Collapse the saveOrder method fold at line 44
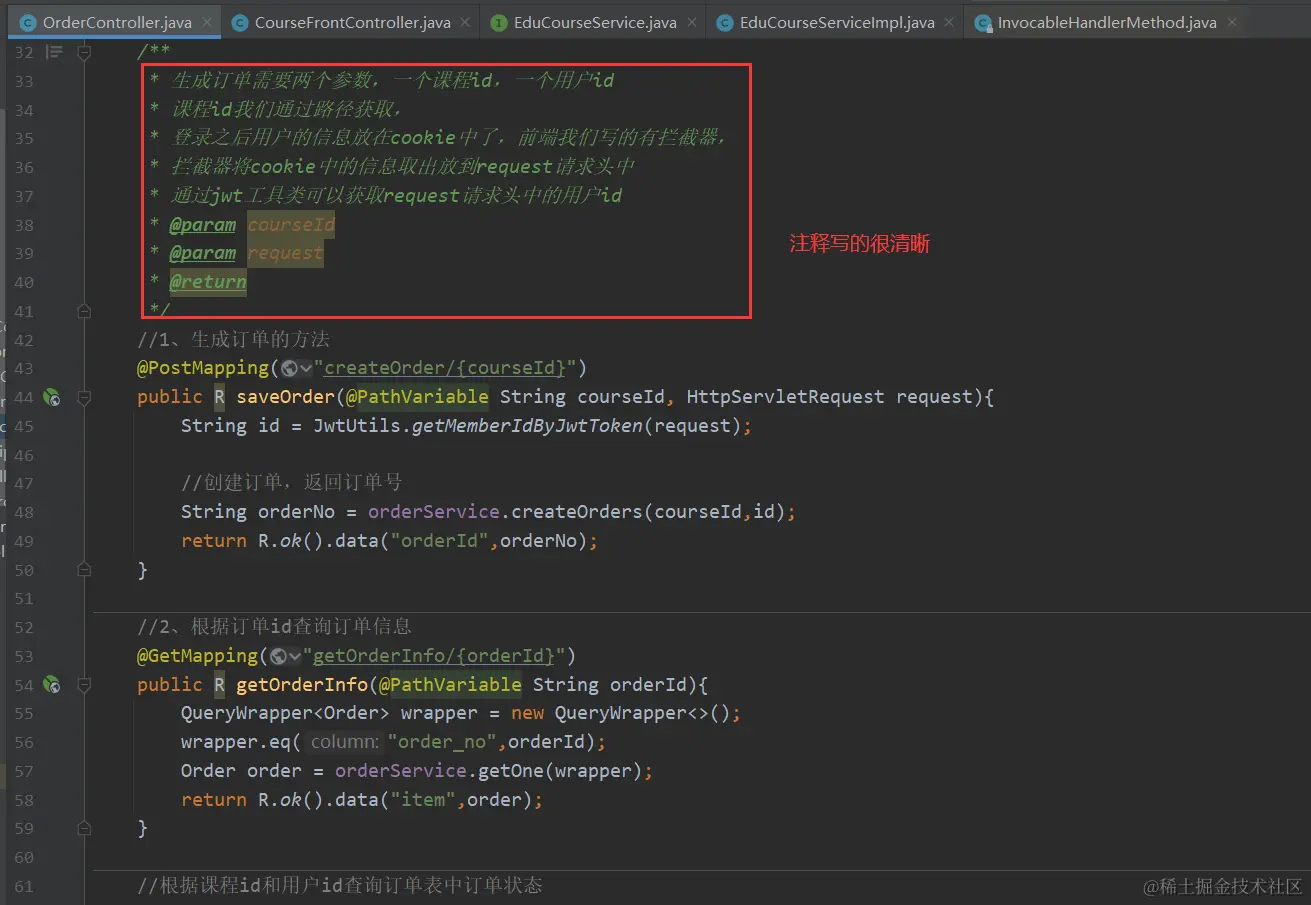The width and height of the screenshot is (1311, 905). 85,397
